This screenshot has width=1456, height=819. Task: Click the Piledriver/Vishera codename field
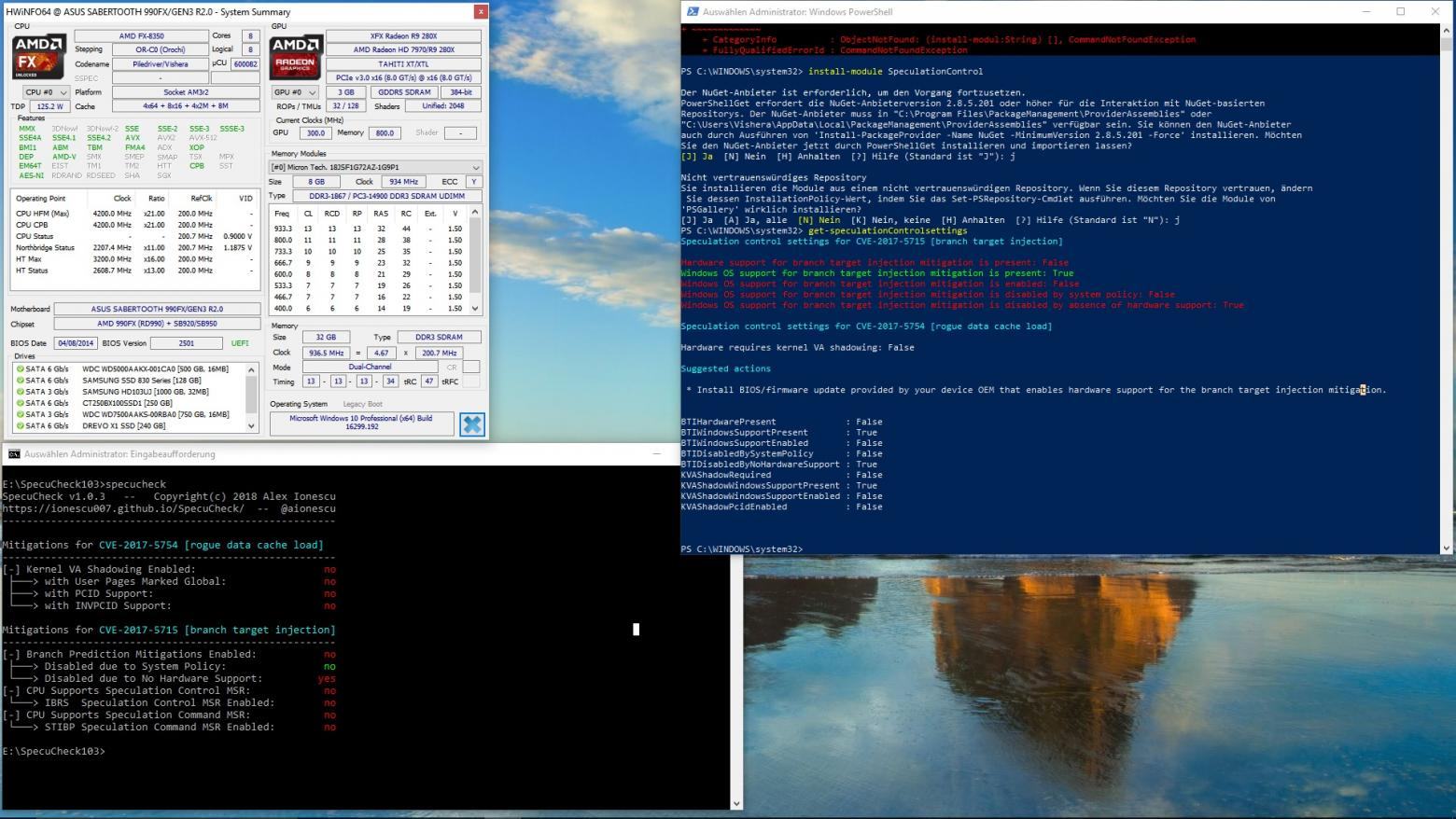tap(160, 64)
